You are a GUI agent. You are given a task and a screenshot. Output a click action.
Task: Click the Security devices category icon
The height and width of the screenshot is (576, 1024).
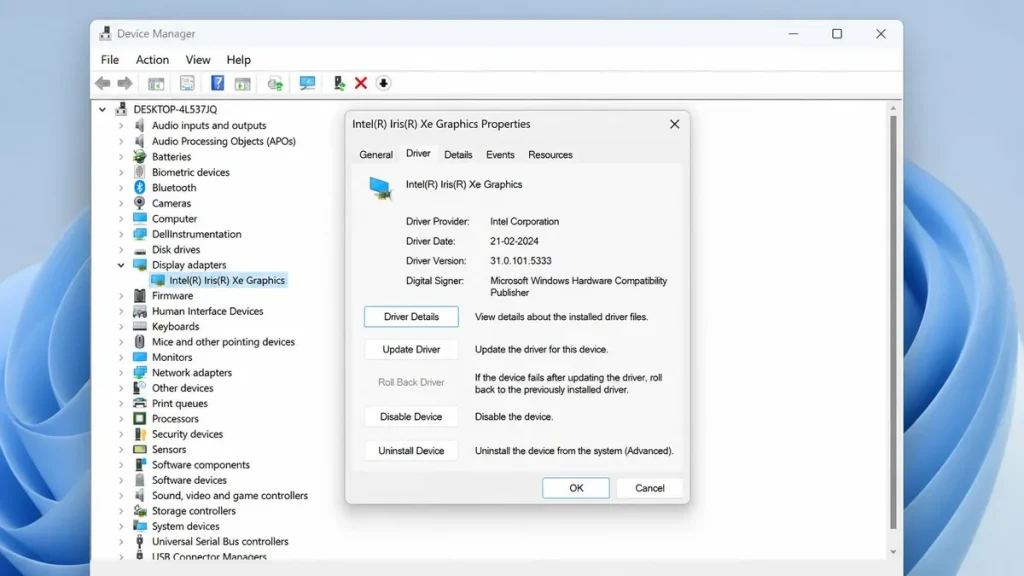(x=140, y=434)
